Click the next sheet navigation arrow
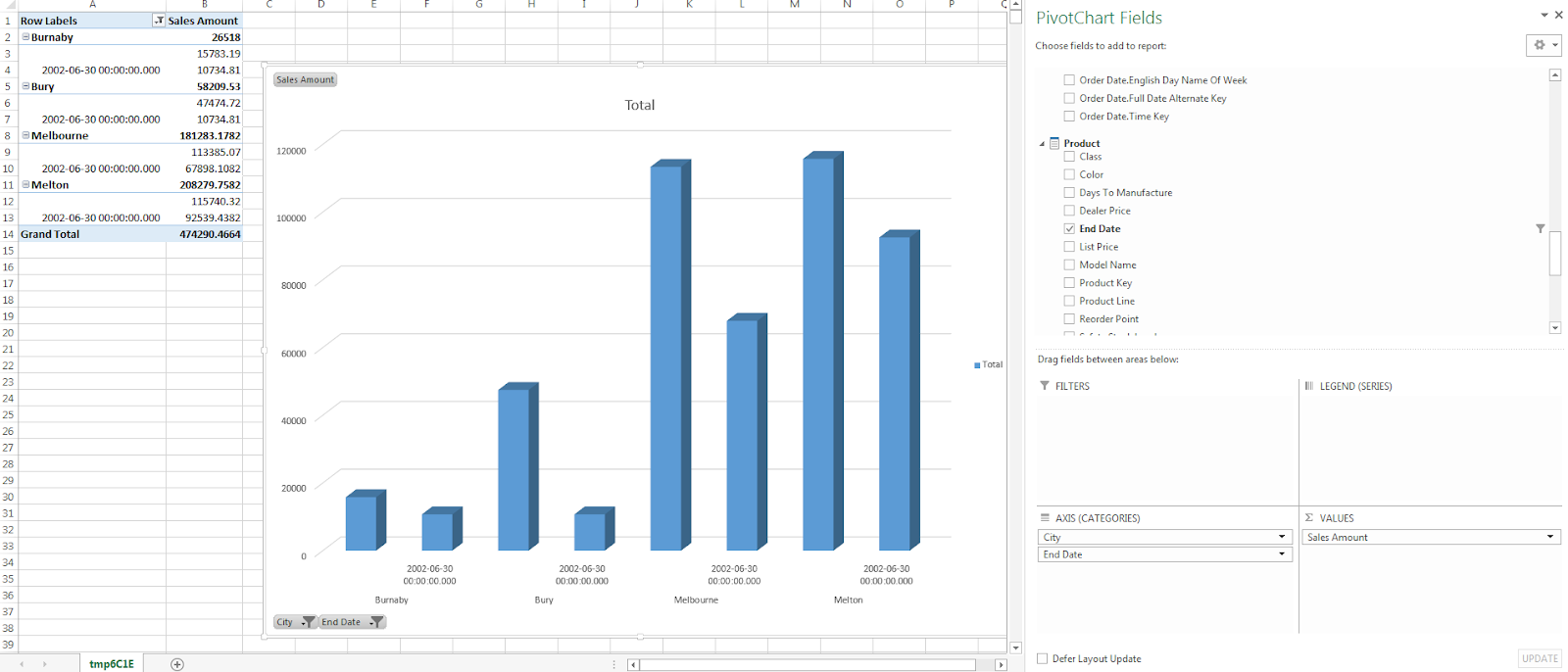1568x672 pixels. tap(44, 664)
